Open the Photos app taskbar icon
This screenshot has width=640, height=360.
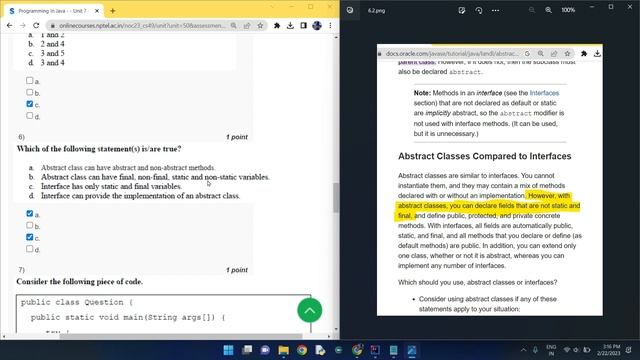point(412,350)
